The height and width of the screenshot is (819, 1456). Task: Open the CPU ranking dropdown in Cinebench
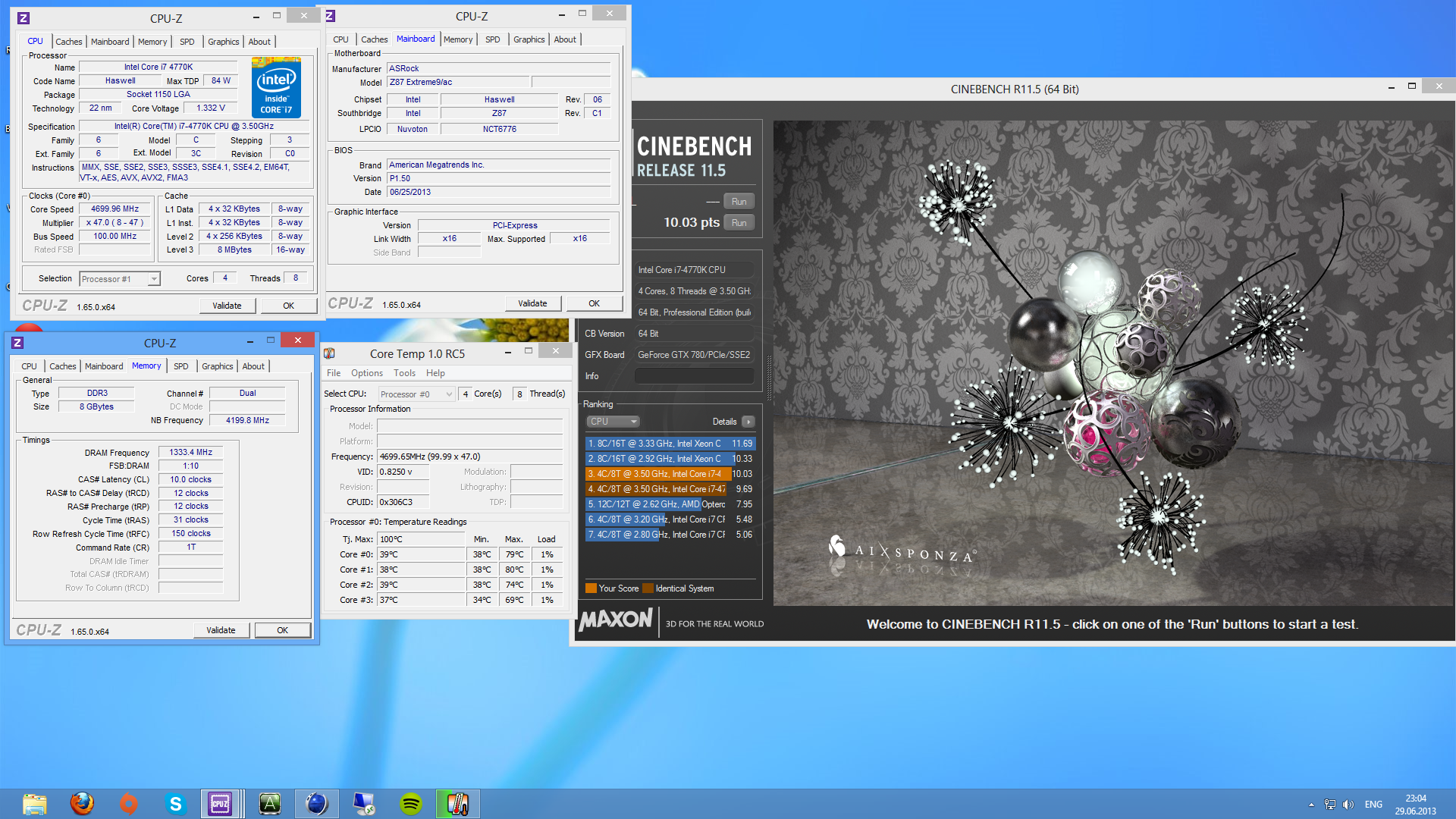(613, 422)
